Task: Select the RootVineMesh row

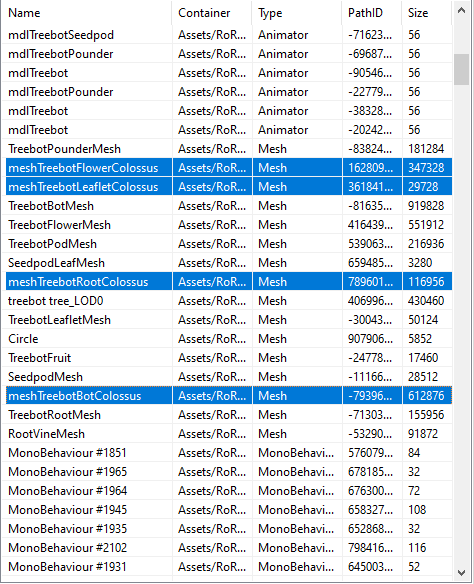Action: pyautogui.click(x=227, y=434)
